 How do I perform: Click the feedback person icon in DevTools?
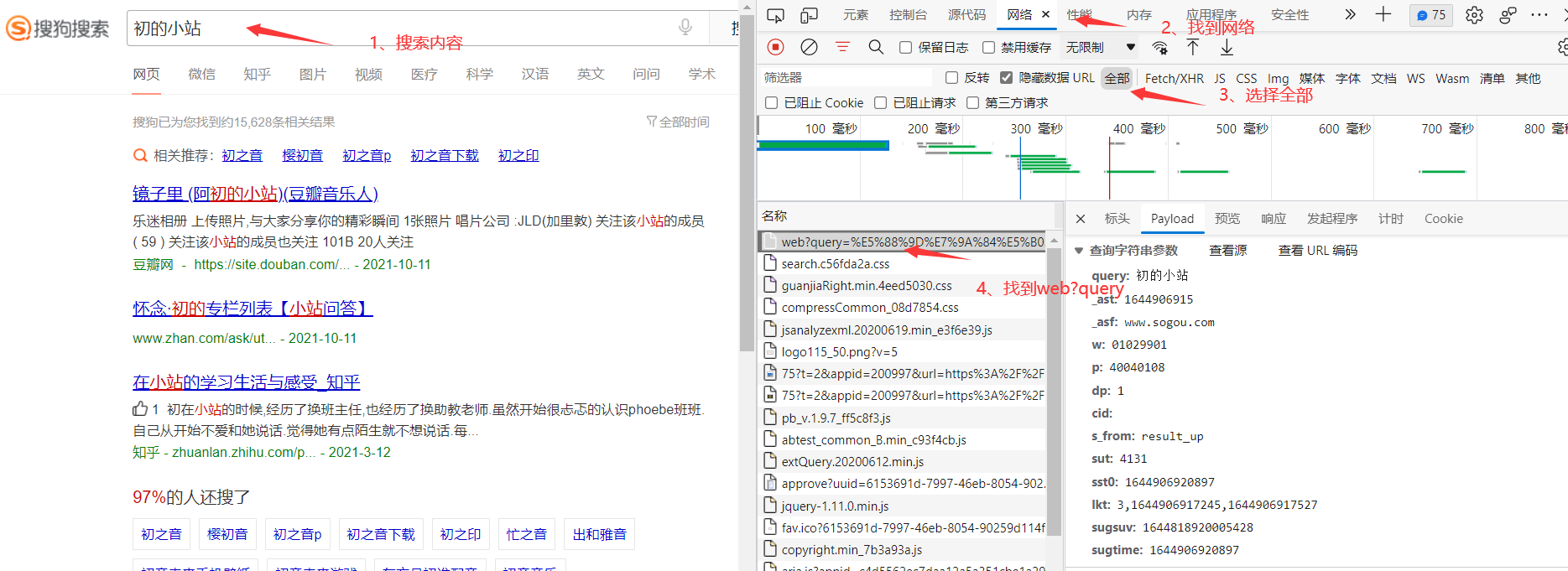1508,15
